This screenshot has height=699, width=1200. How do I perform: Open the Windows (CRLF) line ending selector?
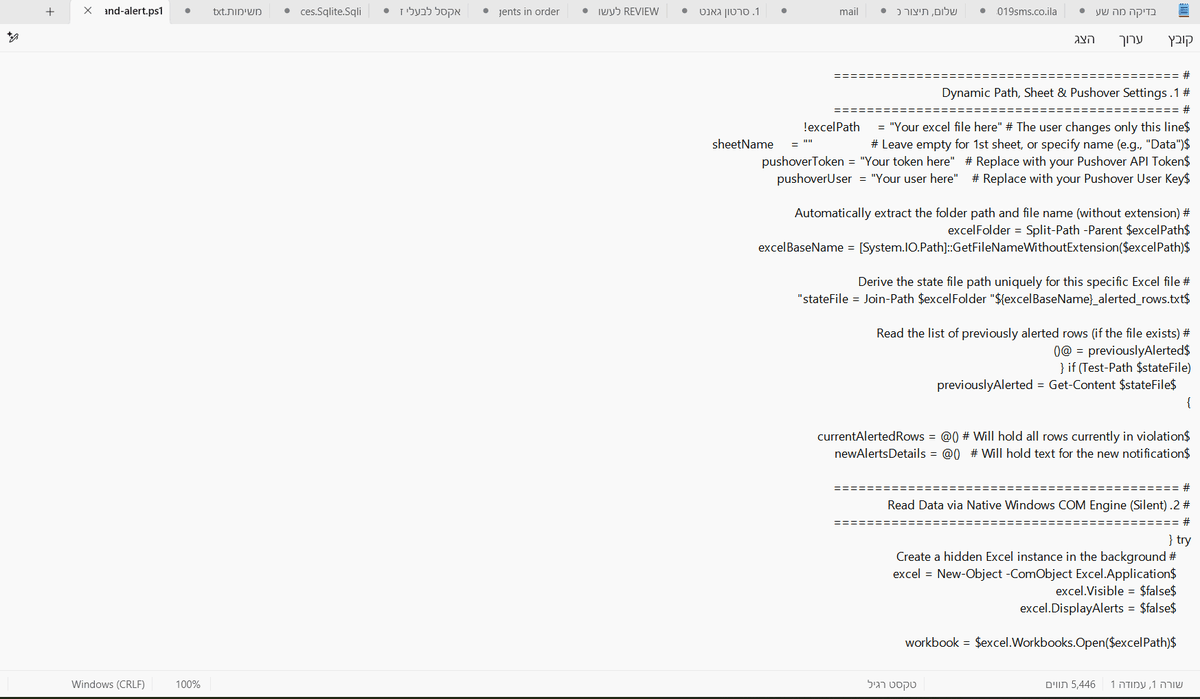108,684
